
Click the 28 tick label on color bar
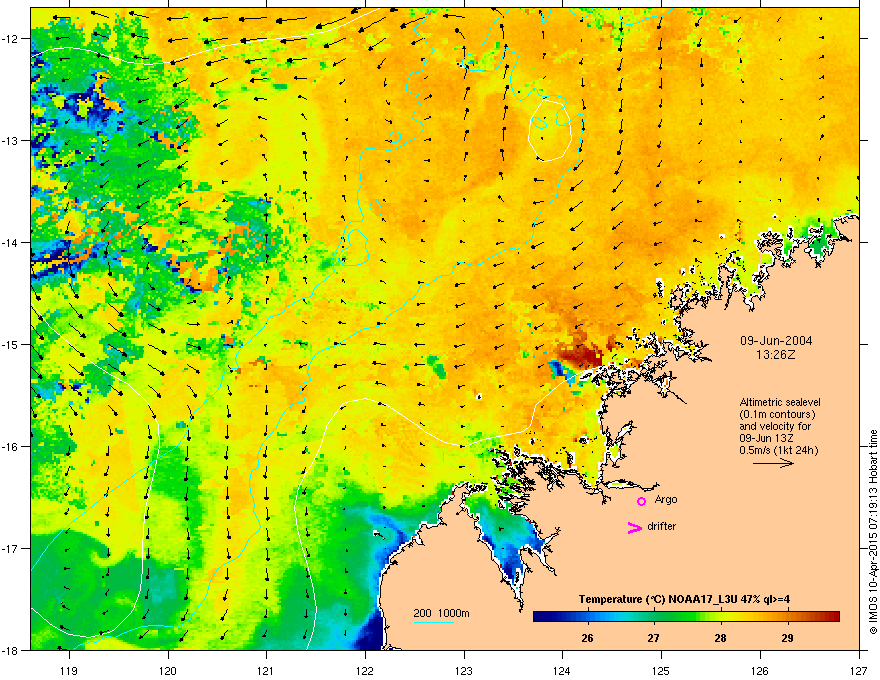(720, 638)
